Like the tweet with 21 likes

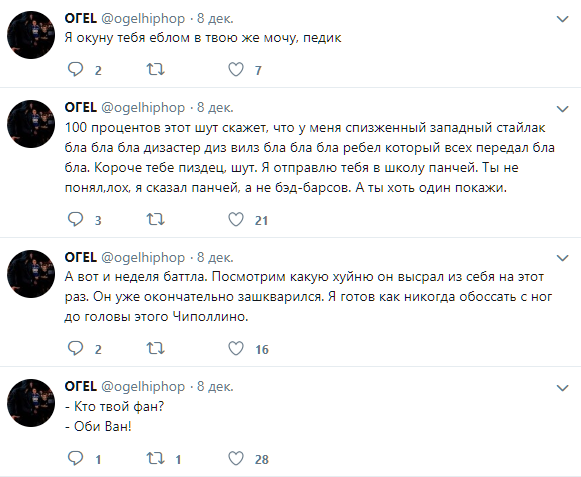pyautogui.click(x=236, y=219)
